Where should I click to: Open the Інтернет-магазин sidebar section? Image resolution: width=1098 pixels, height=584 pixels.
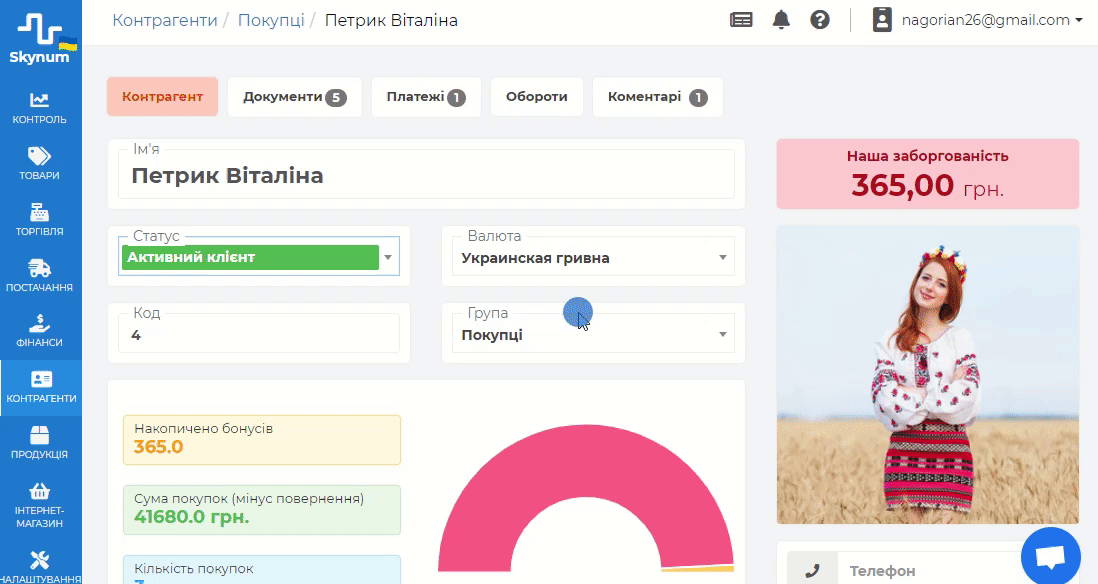[x=40, y=506]
